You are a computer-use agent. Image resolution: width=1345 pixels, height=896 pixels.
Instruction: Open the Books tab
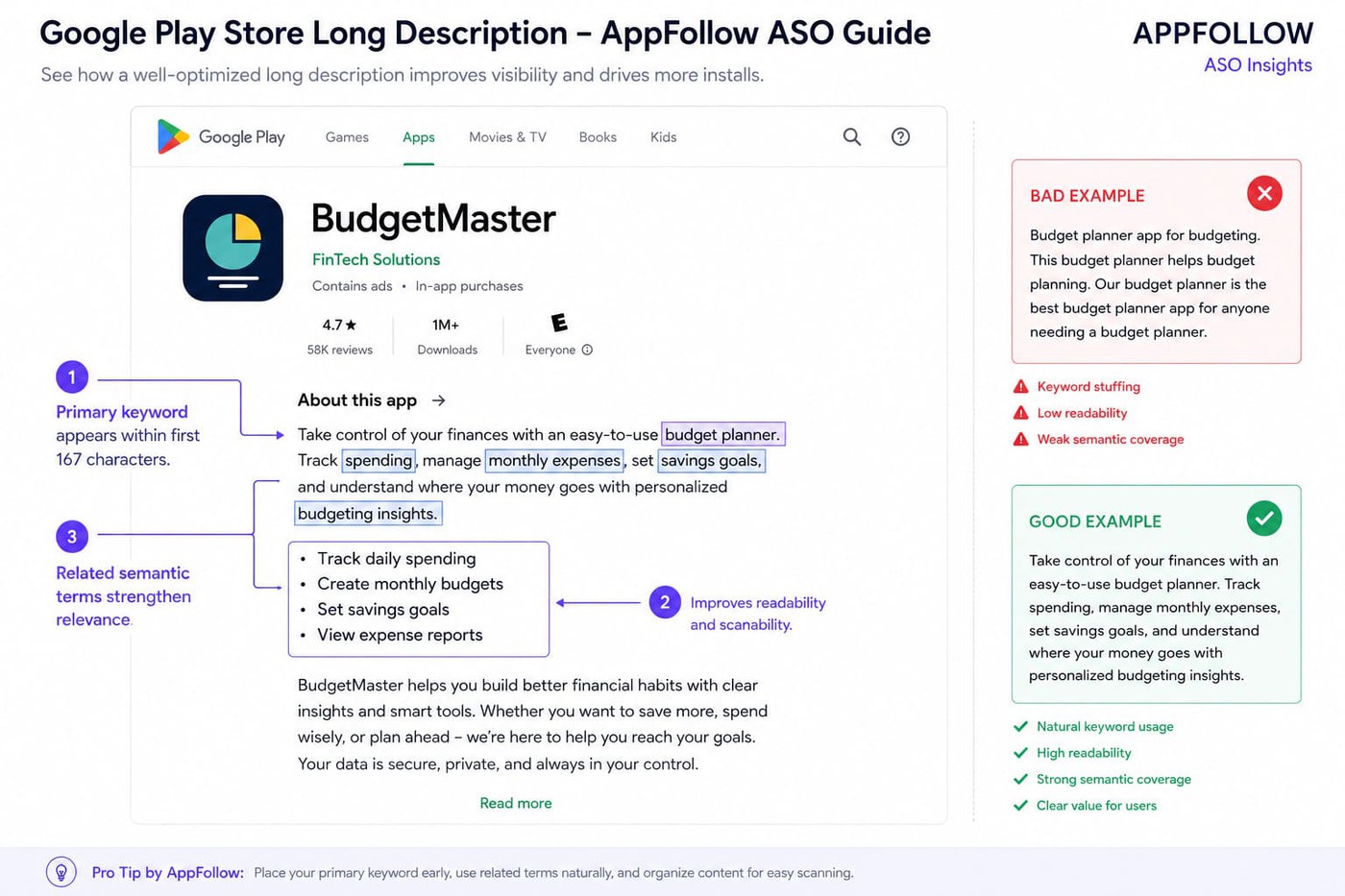click(x=598, y=137)
